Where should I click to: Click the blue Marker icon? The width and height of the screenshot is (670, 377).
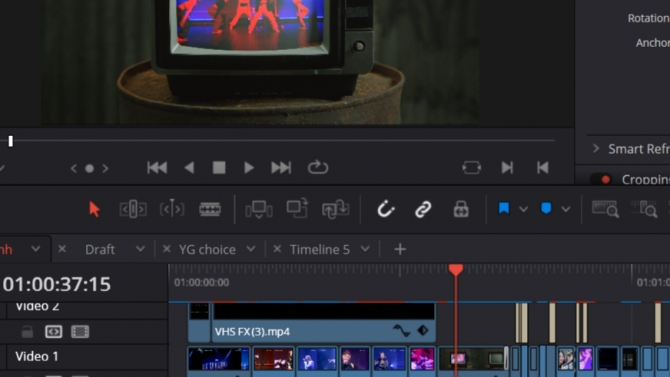[546, 208]
